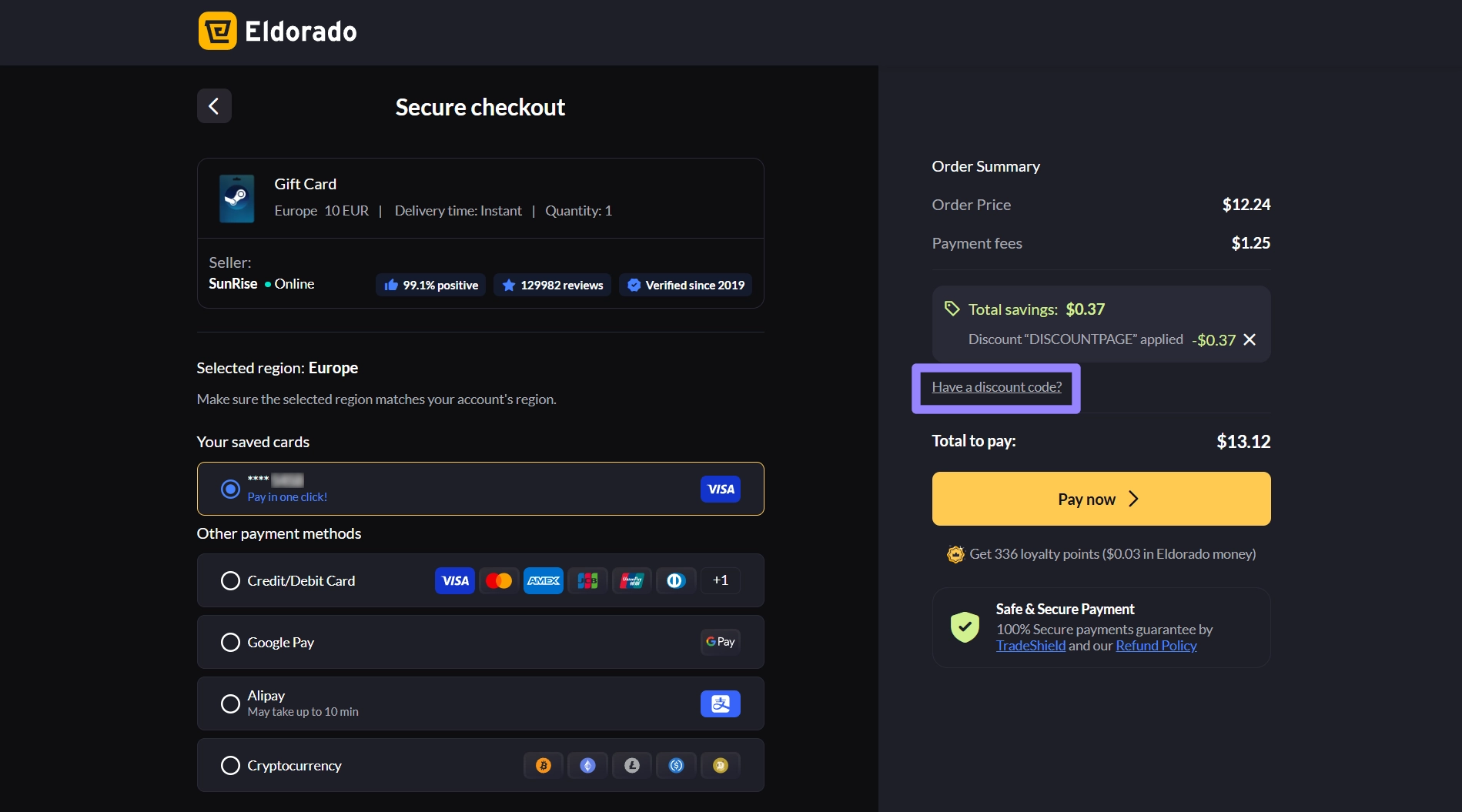
Task: Click the 'Verified since 2019' badge
Action: pos(686,285)
